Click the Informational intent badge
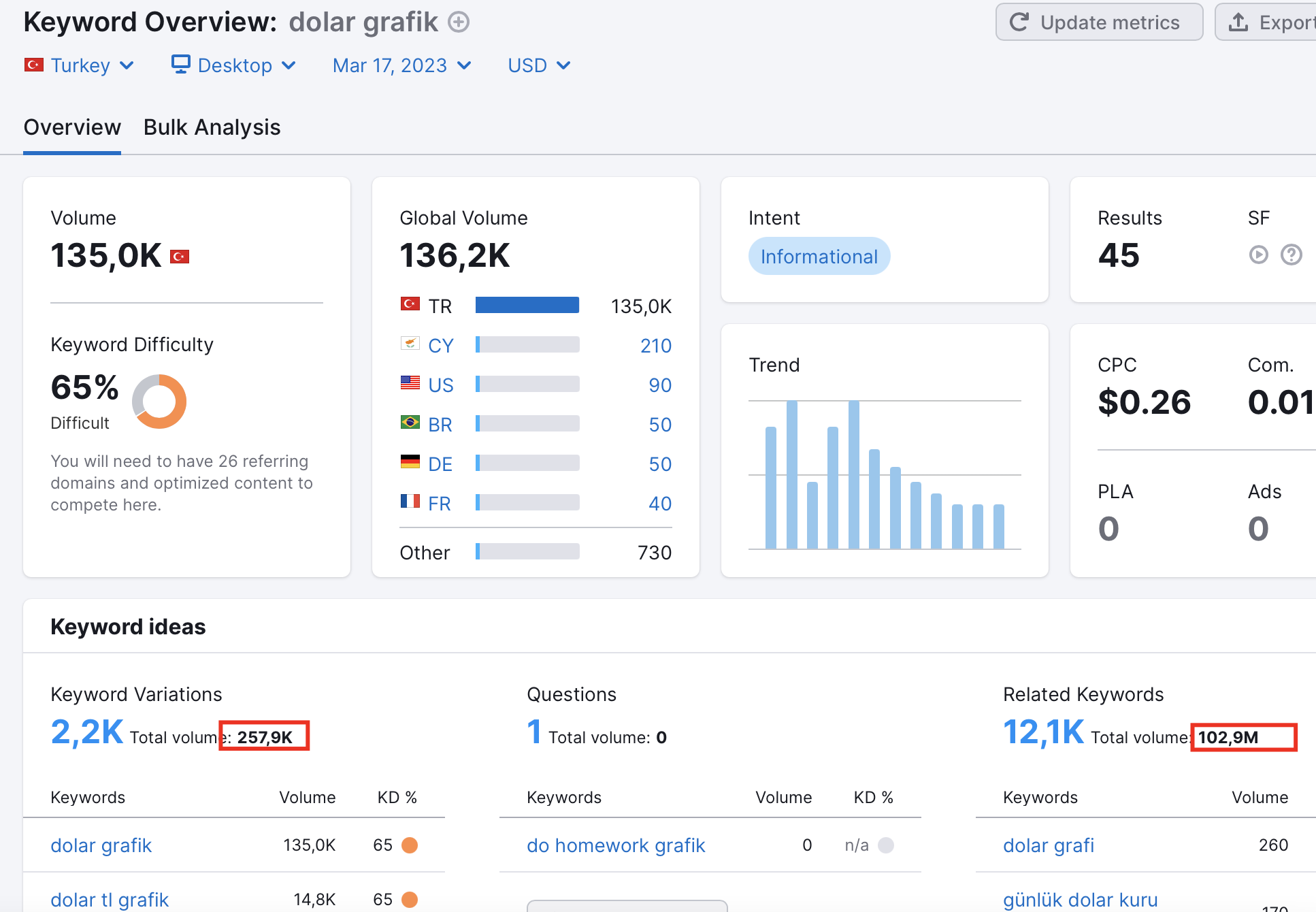The height and width of the screenshot is (912, 1316). coord(819,256)
